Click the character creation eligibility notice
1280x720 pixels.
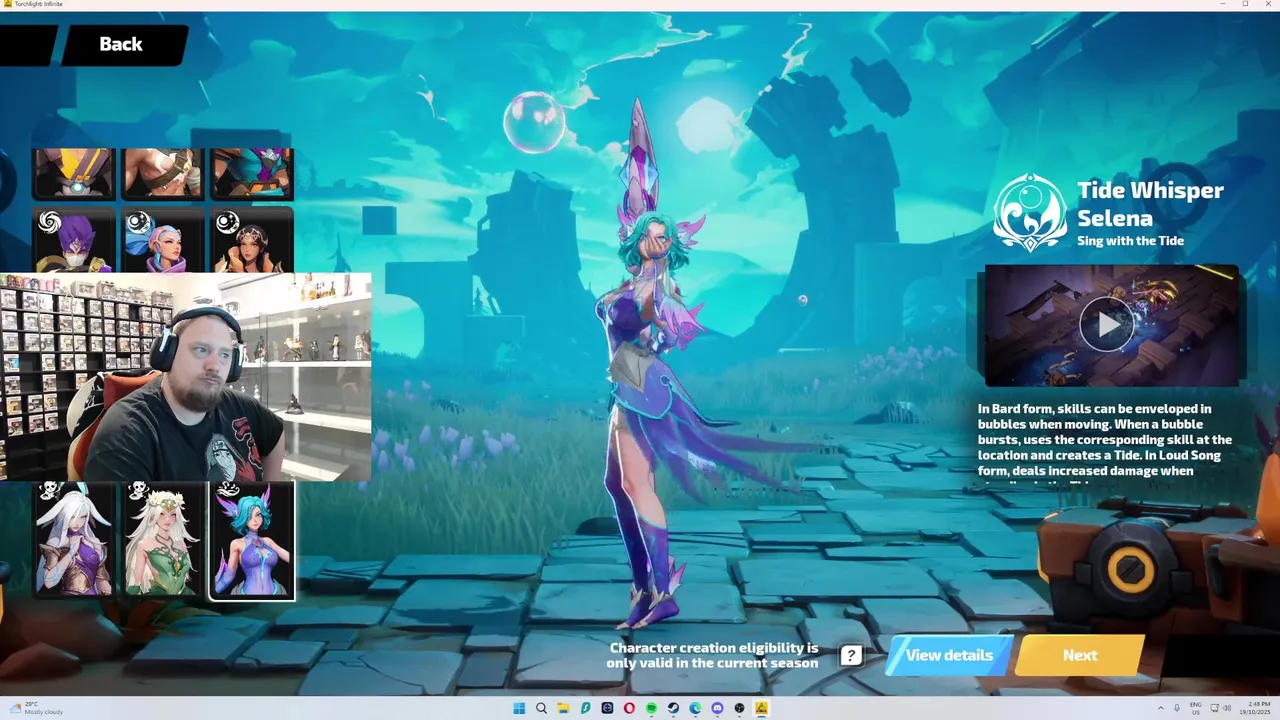coord(713,656)
